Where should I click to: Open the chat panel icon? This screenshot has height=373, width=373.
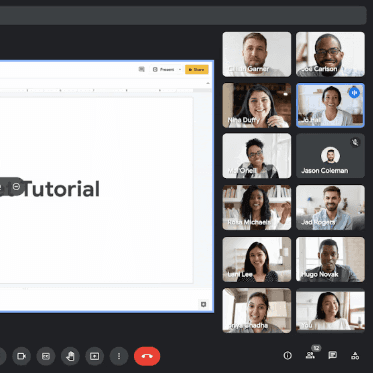[332, 355]
